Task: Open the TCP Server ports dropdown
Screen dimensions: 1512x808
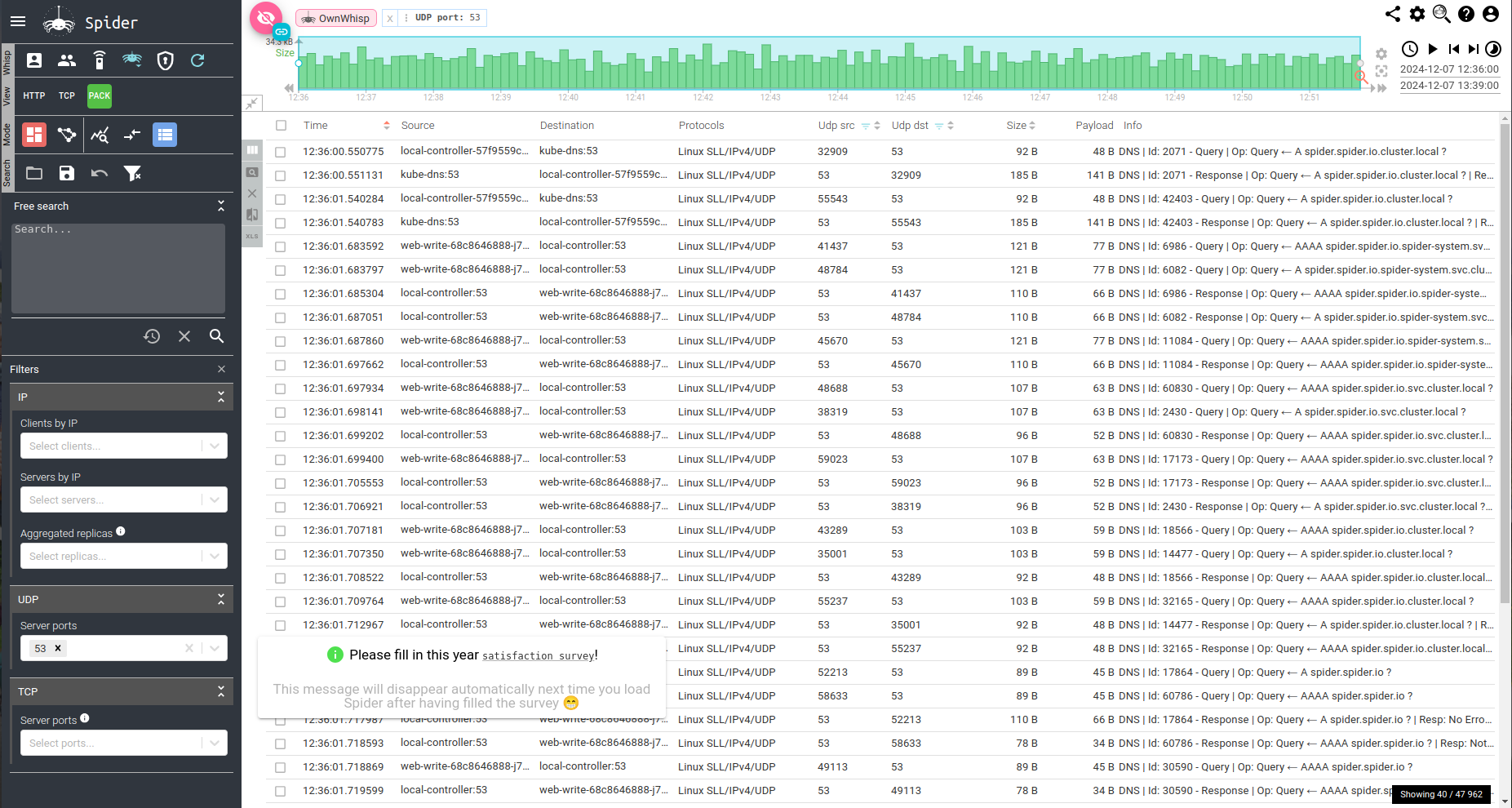Action: 123,743
